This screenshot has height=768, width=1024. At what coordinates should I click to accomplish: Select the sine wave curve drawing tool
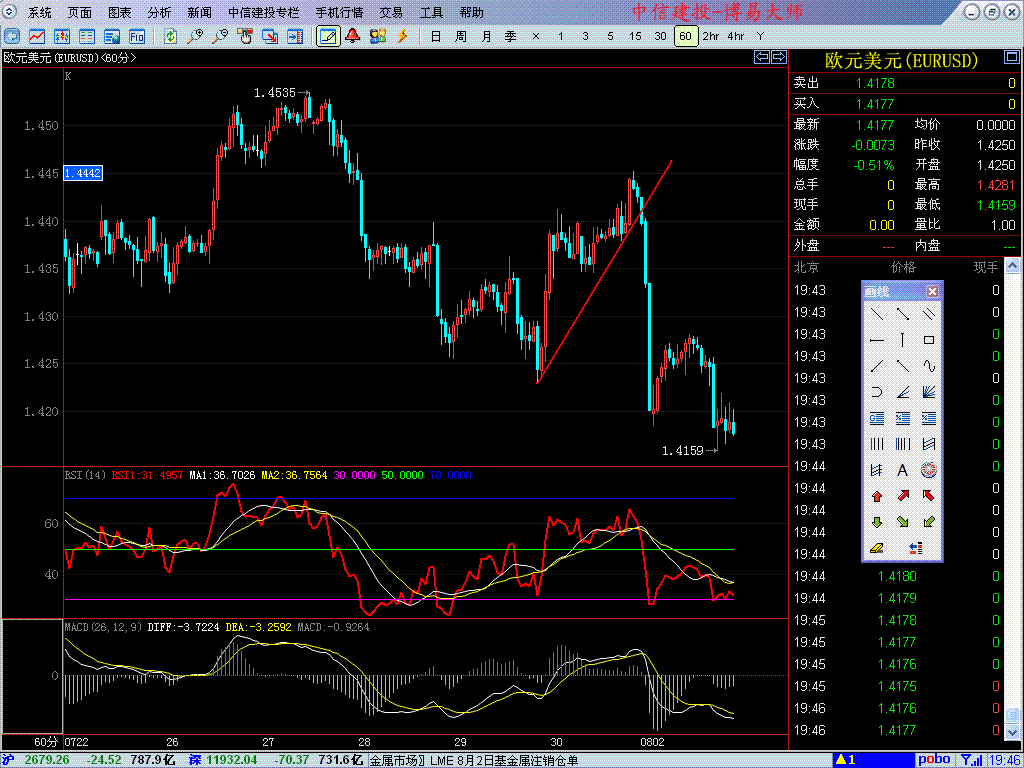tap(929, 366)
